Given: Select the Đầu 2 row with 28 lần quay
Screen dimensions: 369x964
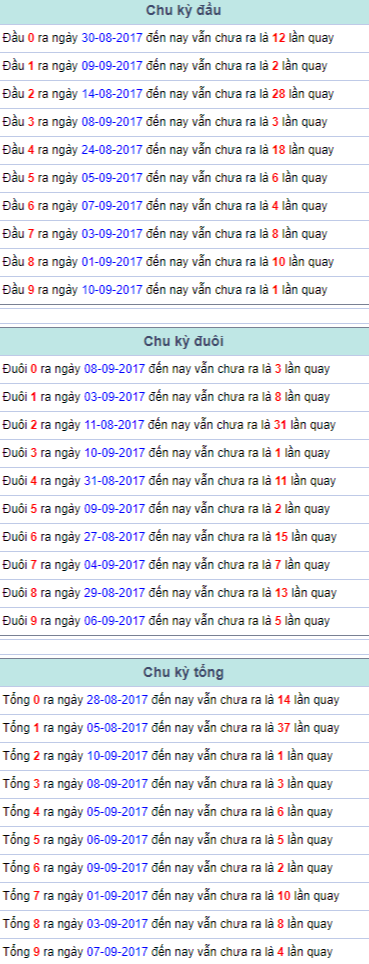Looking at the screenshot, I should (x=184, y=94).
